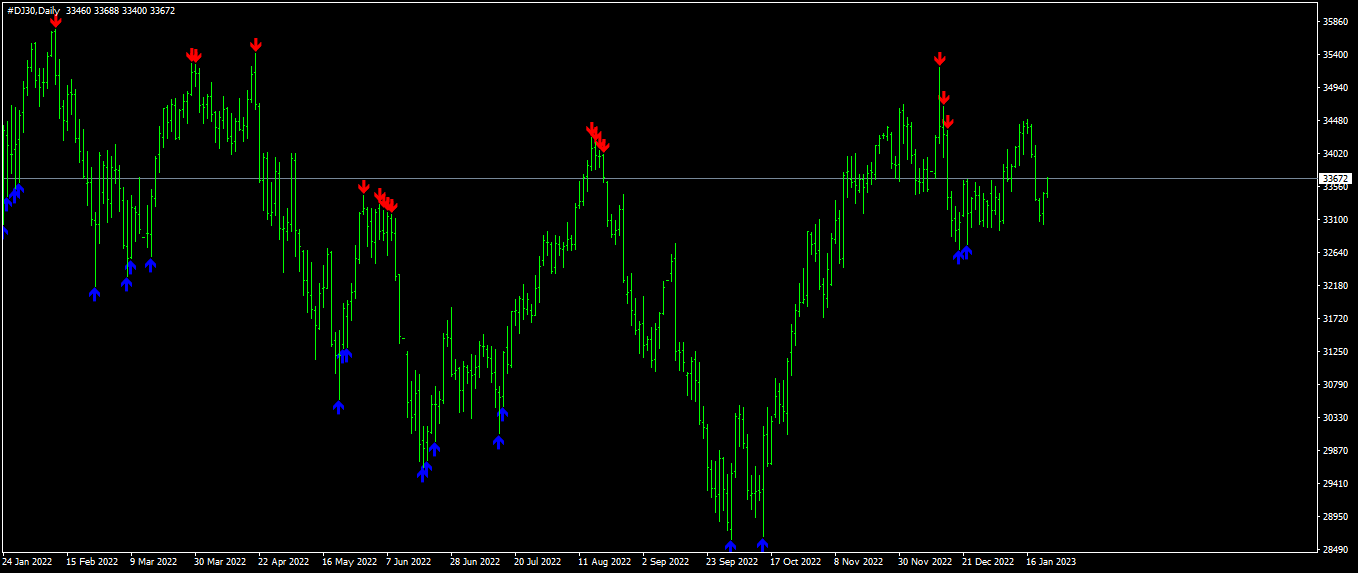Image resolution: width=1358 pixels, height=573 pixels.
Task: Click the red down arrow above April 2022 high
Action: 256,44
